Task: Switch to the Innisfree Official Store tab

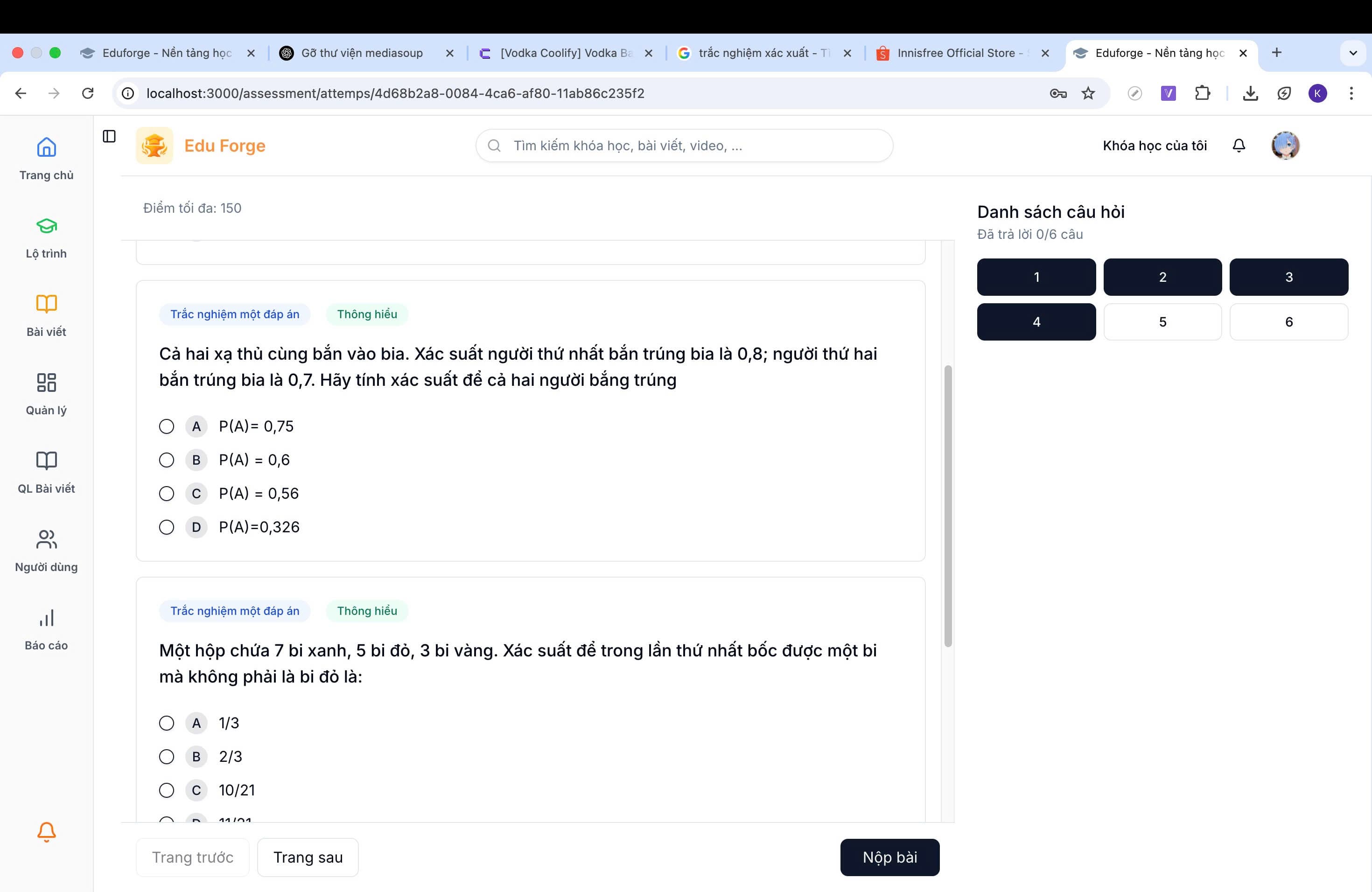Action: coord(964,53)
